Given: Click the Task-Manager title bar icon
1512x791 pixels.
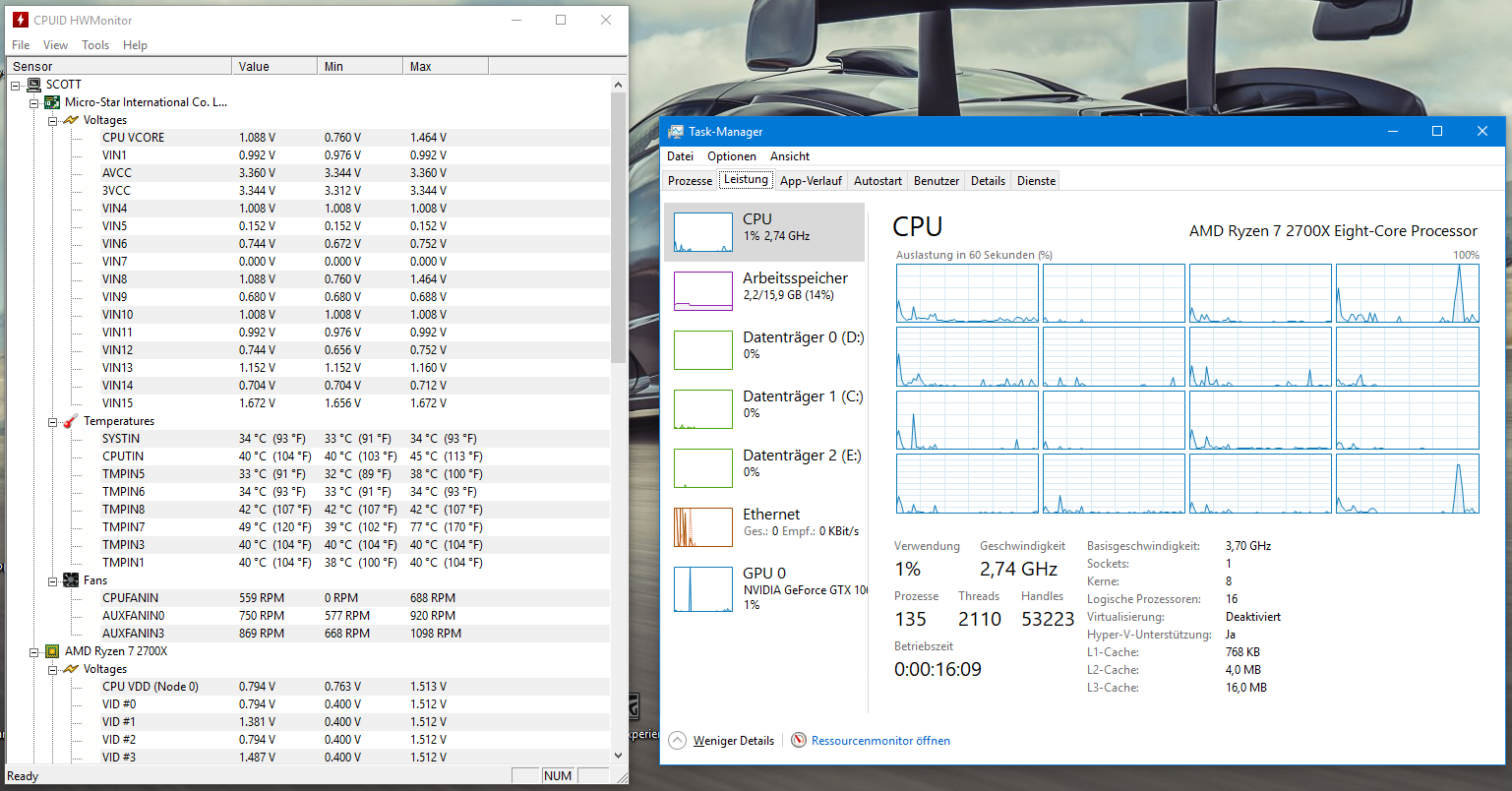Looking at the screenshot, I should pos(676,132).
